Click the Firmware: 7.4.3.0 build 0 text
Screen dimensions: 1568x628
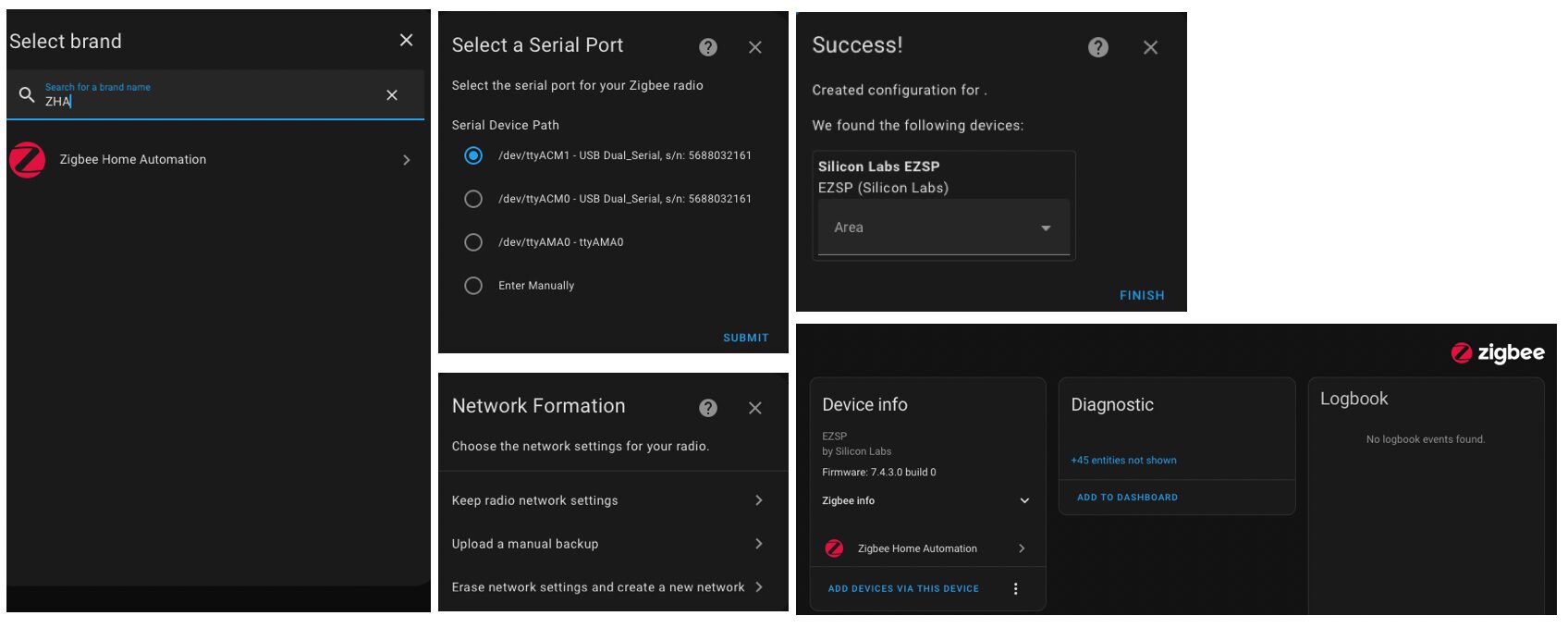[x=879, y=472]
